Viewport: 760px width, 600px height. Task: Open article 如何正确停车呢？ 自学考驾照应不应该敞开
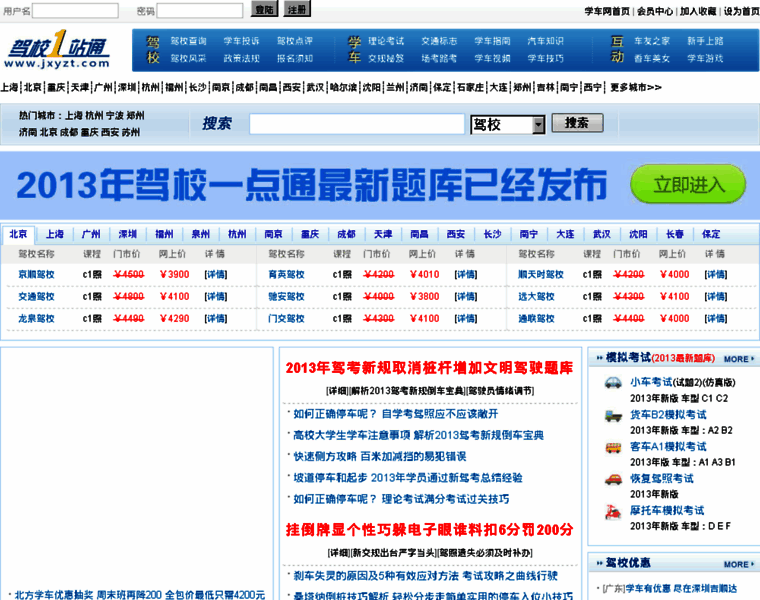396,414
